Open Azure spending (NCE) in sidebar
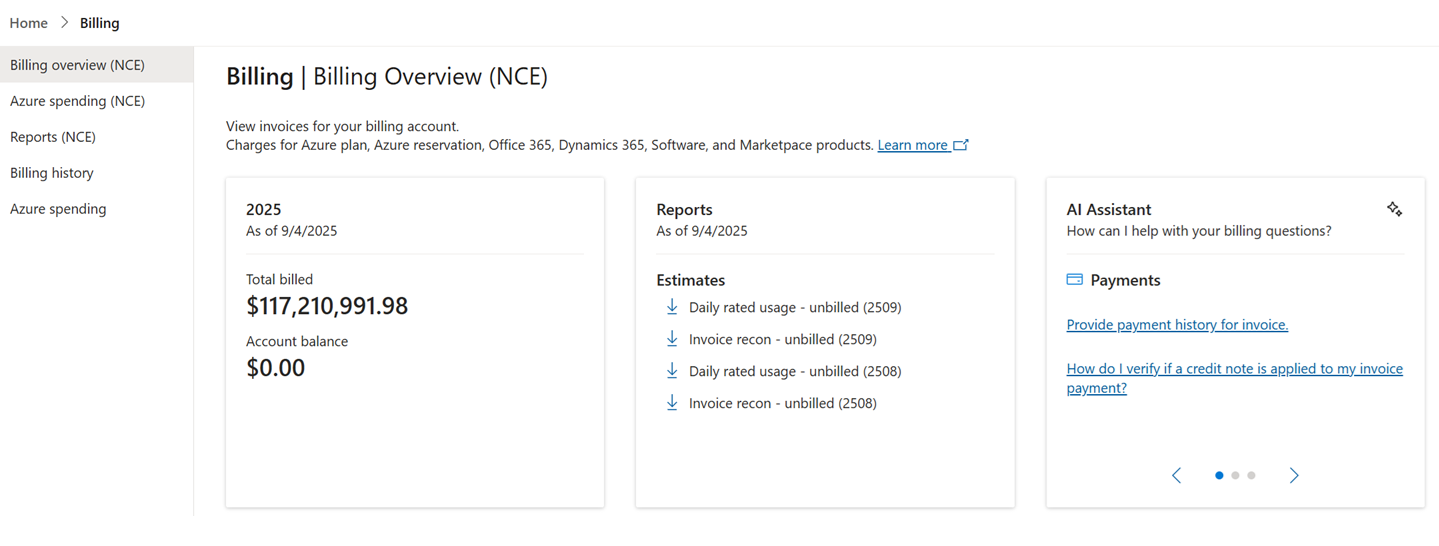 click(77, 101)
